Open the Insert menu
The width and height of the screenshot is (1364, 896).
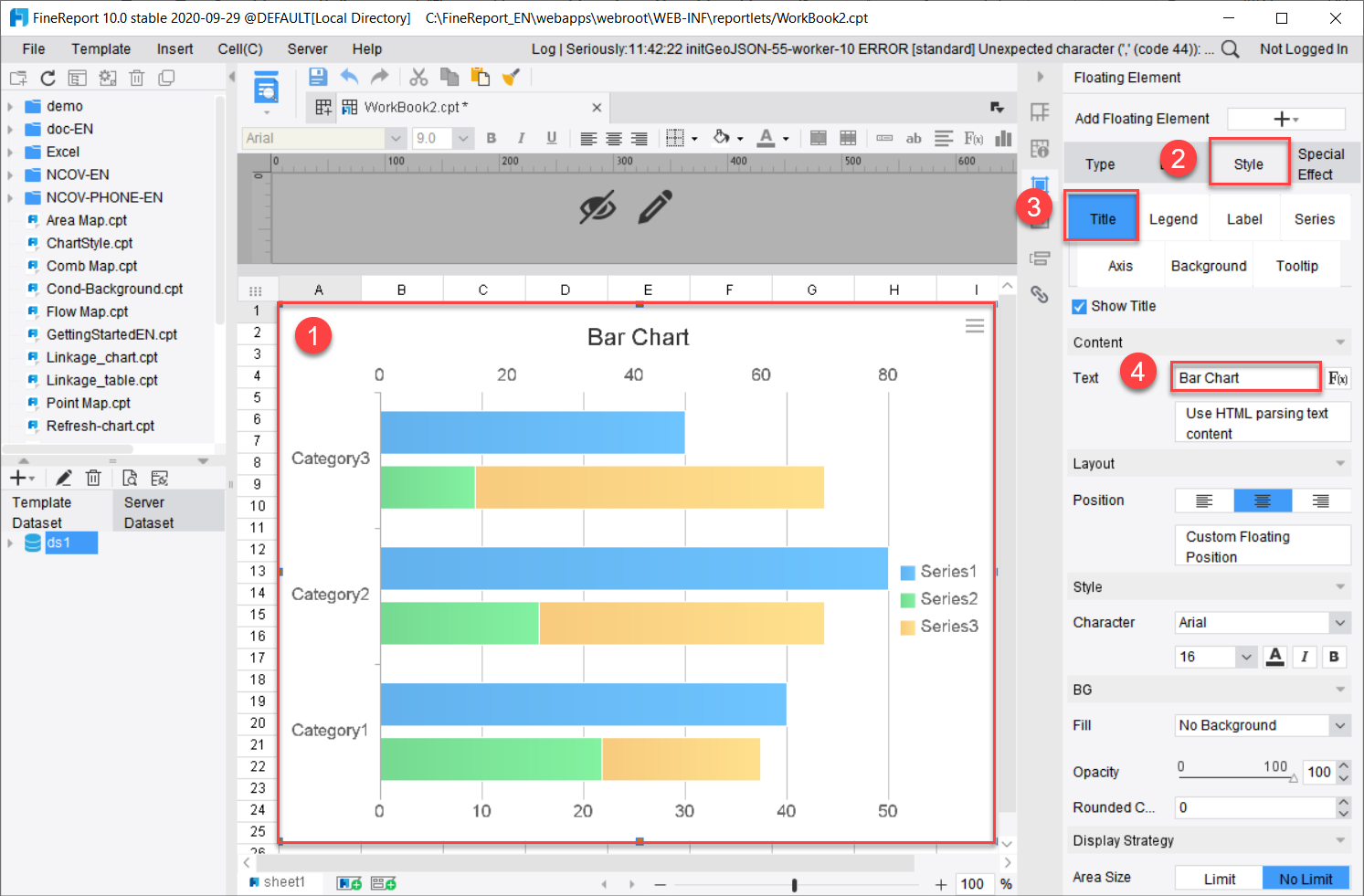pyautogui.click(x=174, y=48)
